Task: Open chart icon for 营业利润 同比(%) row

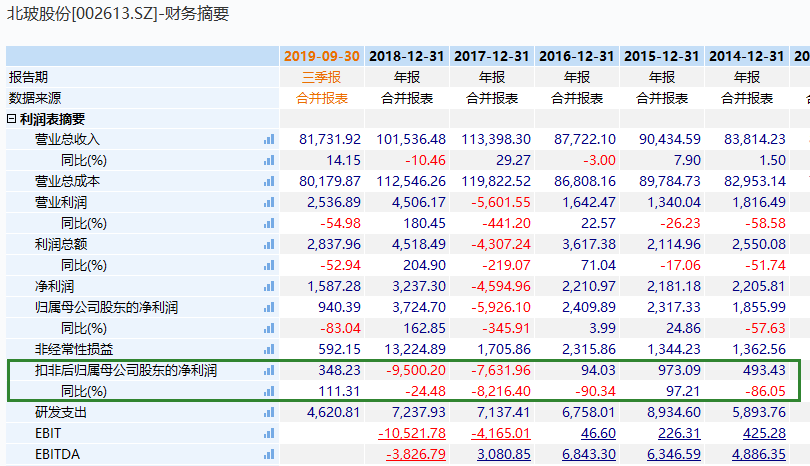Action: [x=269, y=224]
